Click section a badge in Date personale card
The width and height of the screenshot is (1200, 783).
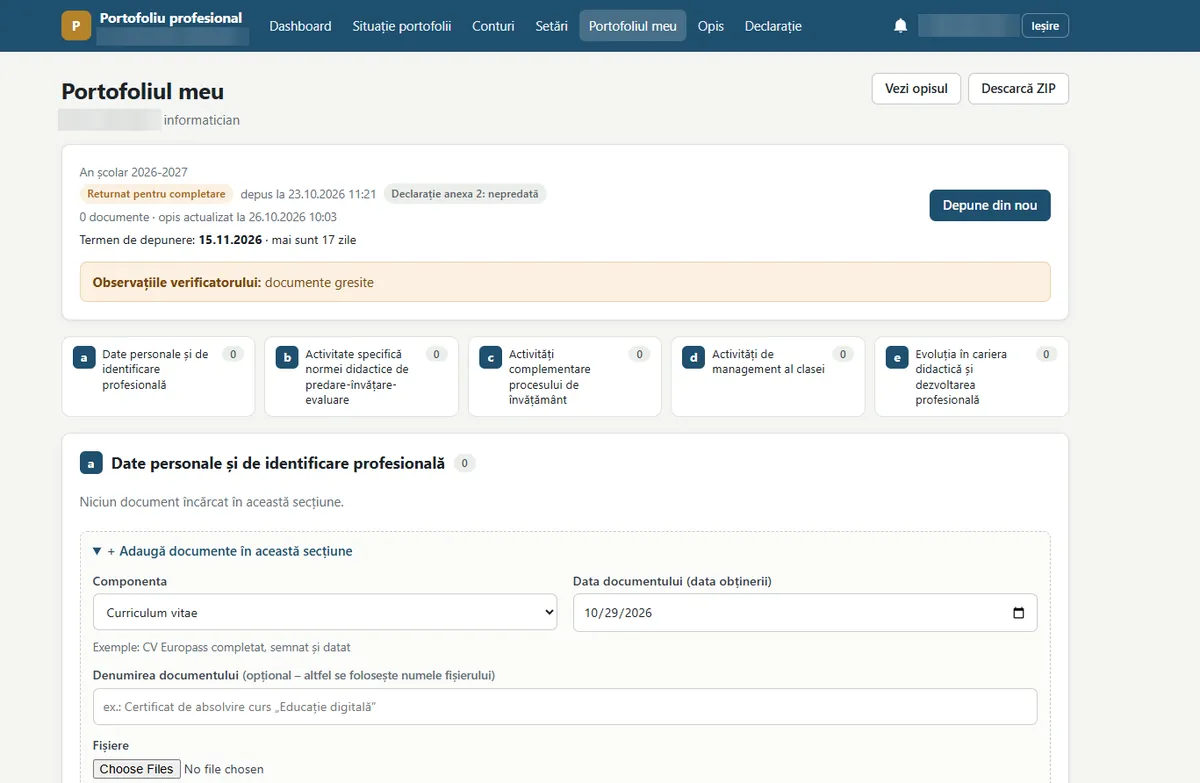(84, 358)
